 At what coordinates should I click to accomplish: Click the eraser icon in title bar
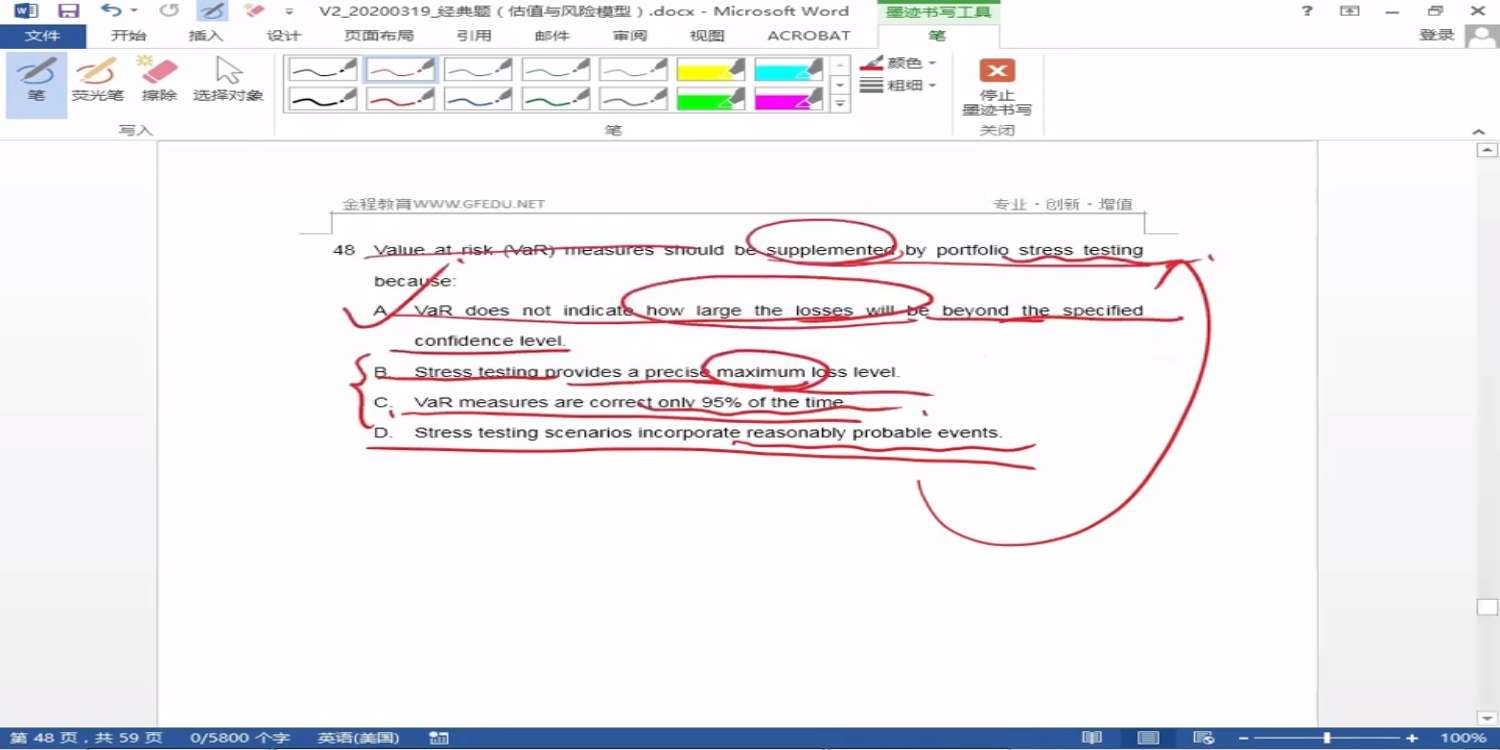tap(254, 11)
